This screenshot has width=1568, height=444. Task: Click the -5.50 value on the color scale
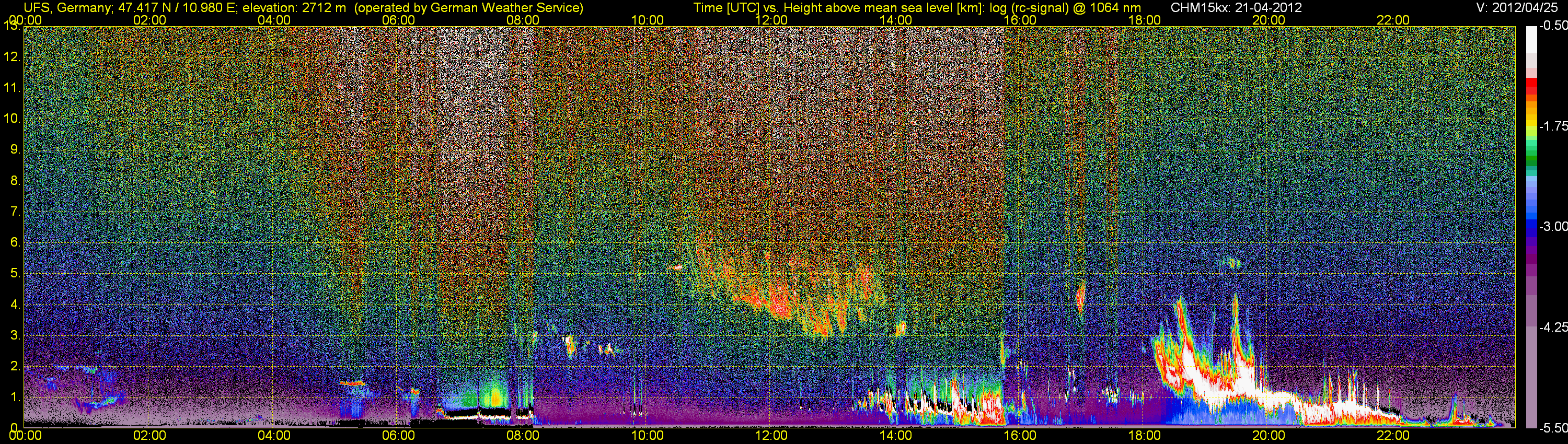click(x=1553, y=428)
